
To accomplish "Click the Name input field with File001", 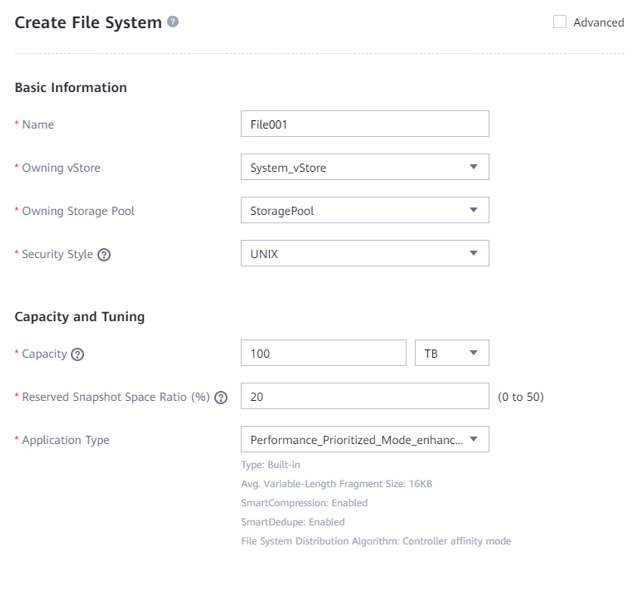I will (x=364, y=124).
